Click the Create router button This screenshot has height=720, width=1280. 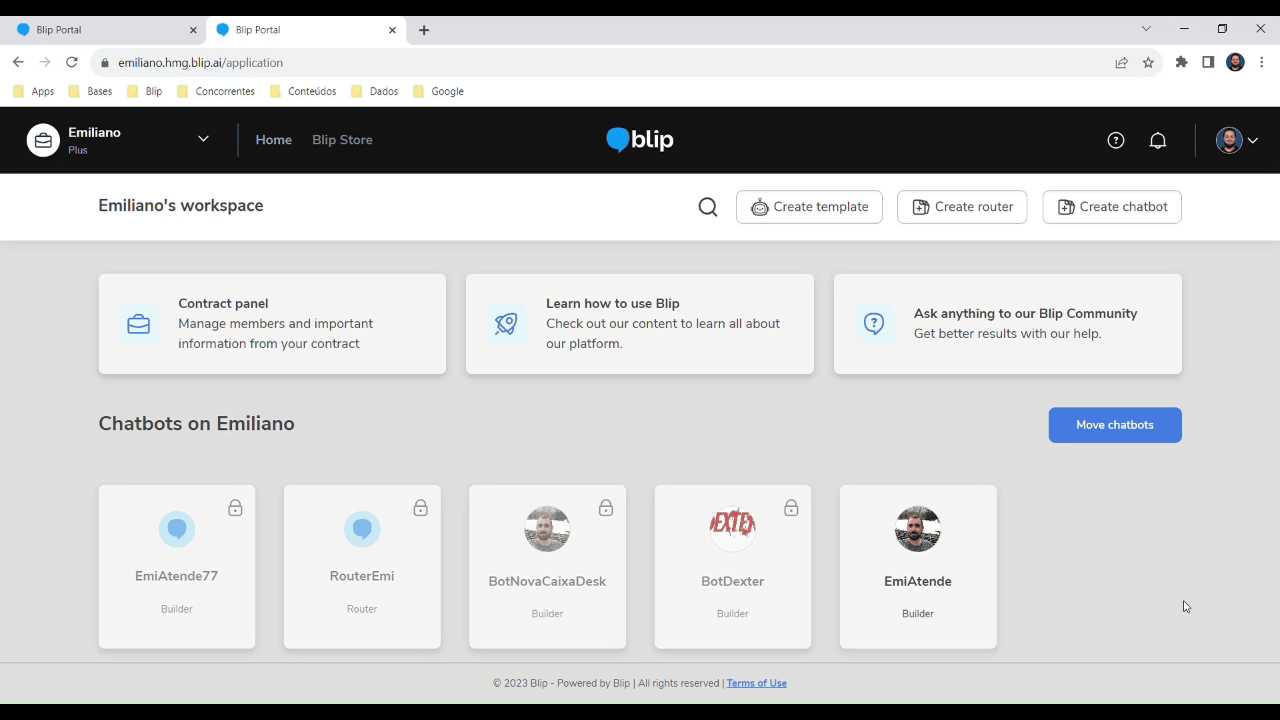click(x=962, y=207)
